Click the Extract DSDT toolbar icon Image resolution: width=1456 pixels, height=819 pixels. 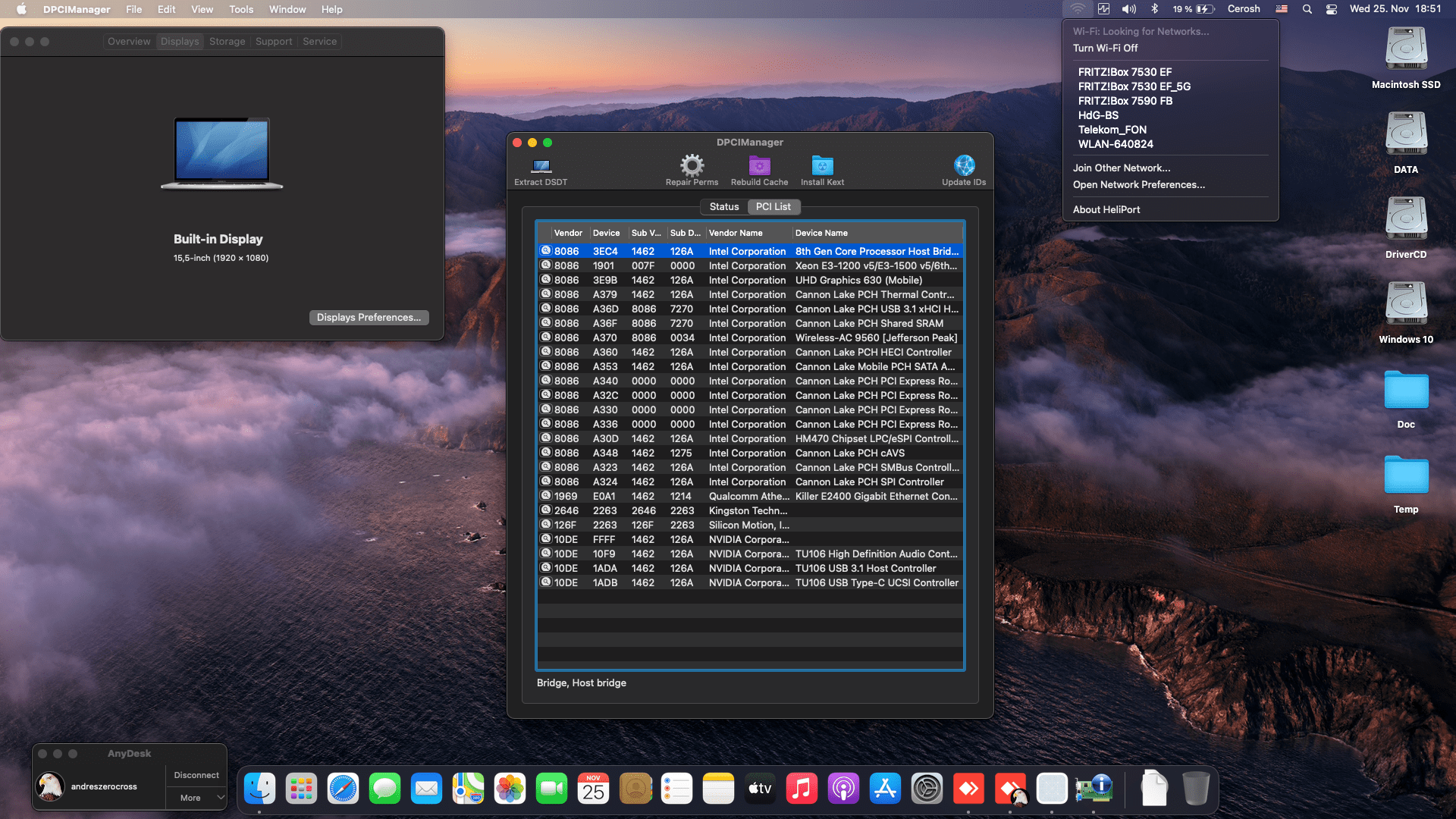(539, 168)
